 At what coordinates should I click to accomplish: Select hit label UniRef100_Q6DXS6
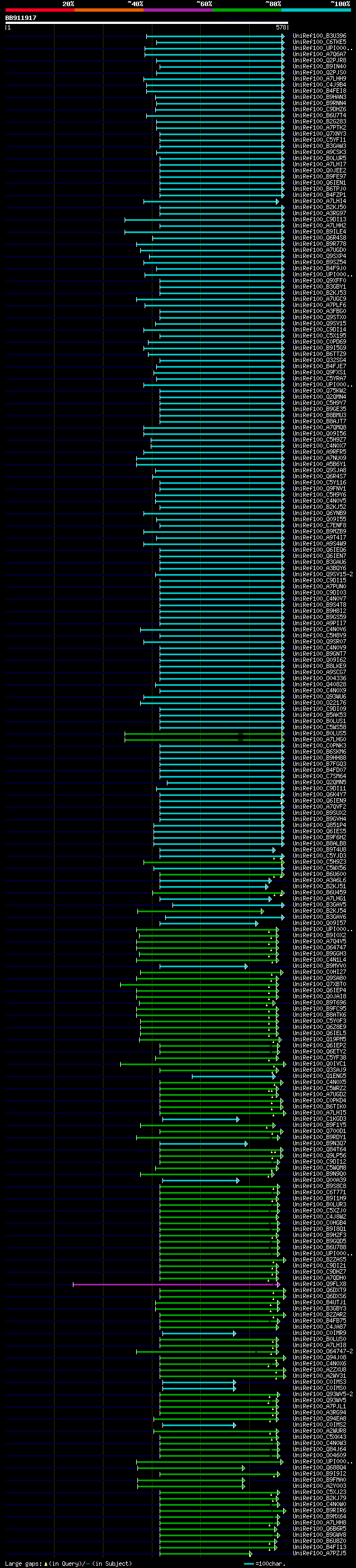tap(319, 1296)
